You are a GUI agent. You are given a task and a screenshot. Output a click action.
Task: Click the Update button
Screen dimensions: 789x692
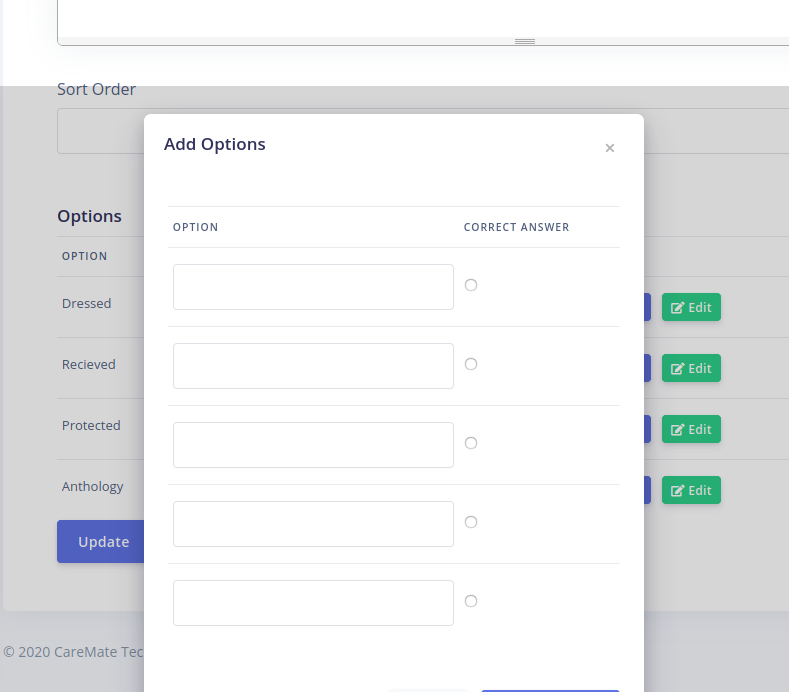pos(100,541)
